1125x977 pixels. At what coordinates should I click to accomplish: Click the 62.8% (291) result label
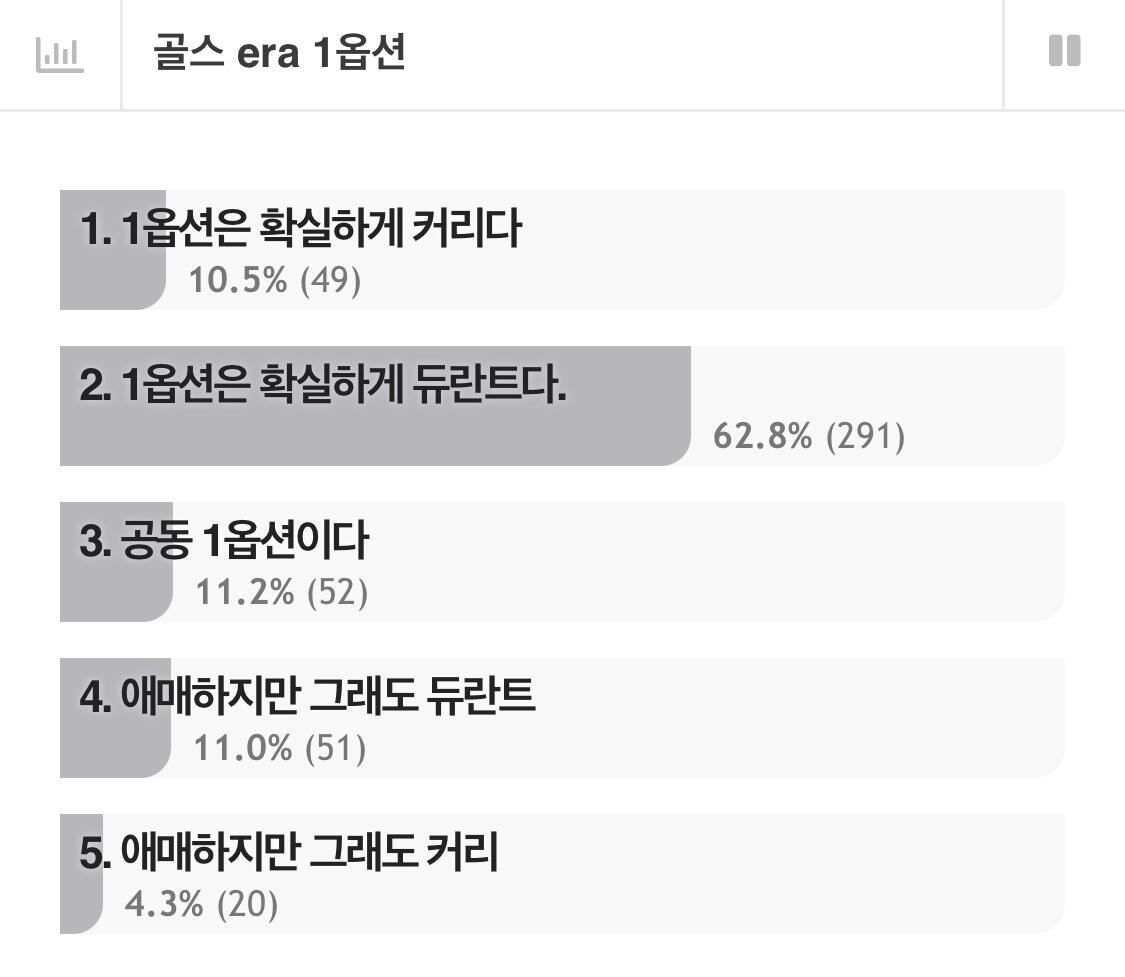[809, 435]
